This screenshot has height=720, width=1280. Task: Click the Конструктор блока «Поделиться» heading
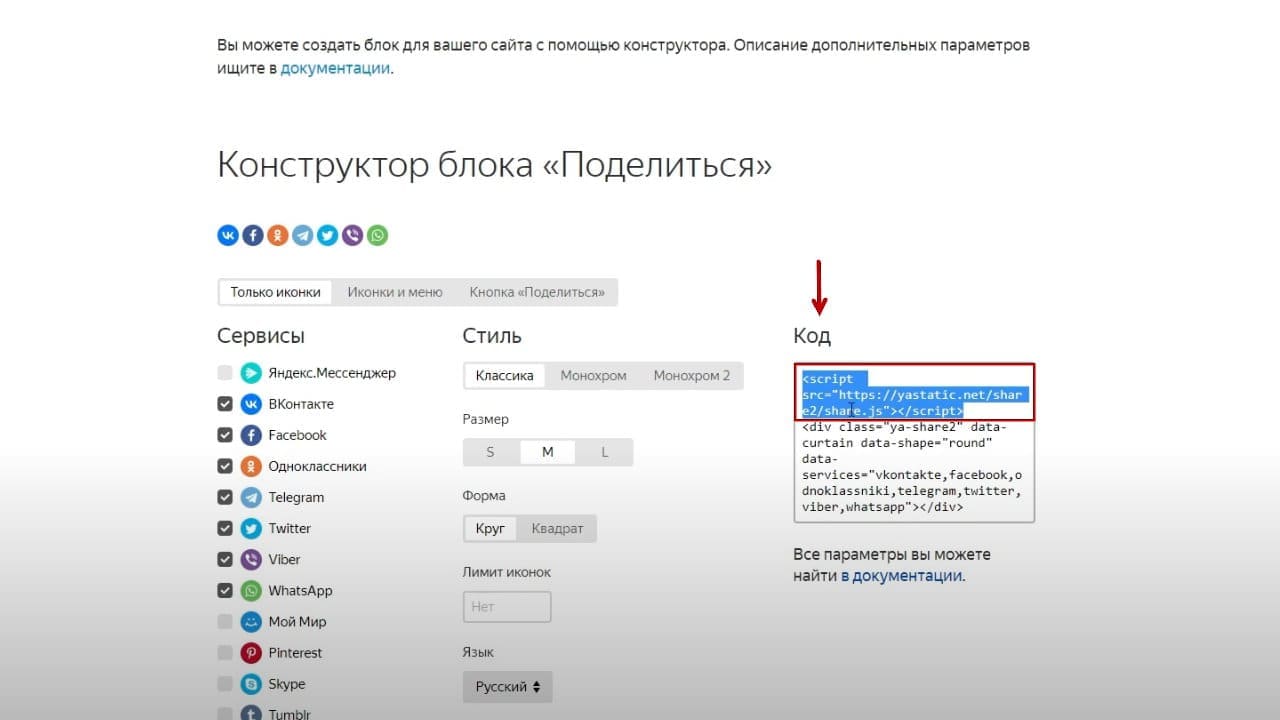(x=494, y=166)
